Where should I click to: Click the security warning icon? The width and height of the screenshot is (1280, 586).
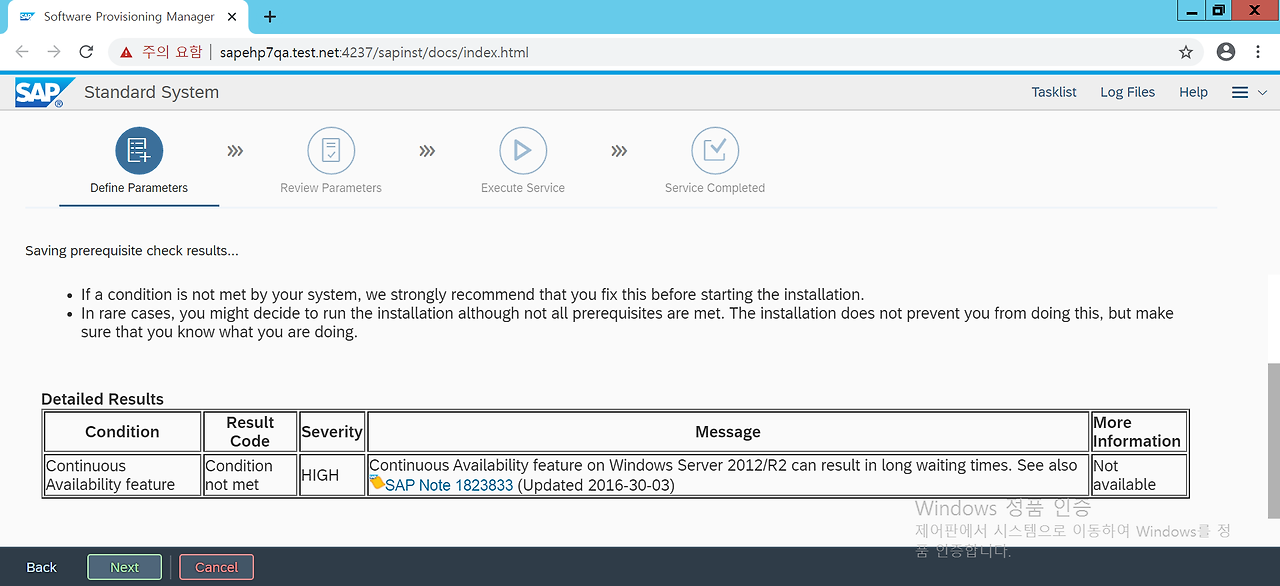click(x=126, y=52)
